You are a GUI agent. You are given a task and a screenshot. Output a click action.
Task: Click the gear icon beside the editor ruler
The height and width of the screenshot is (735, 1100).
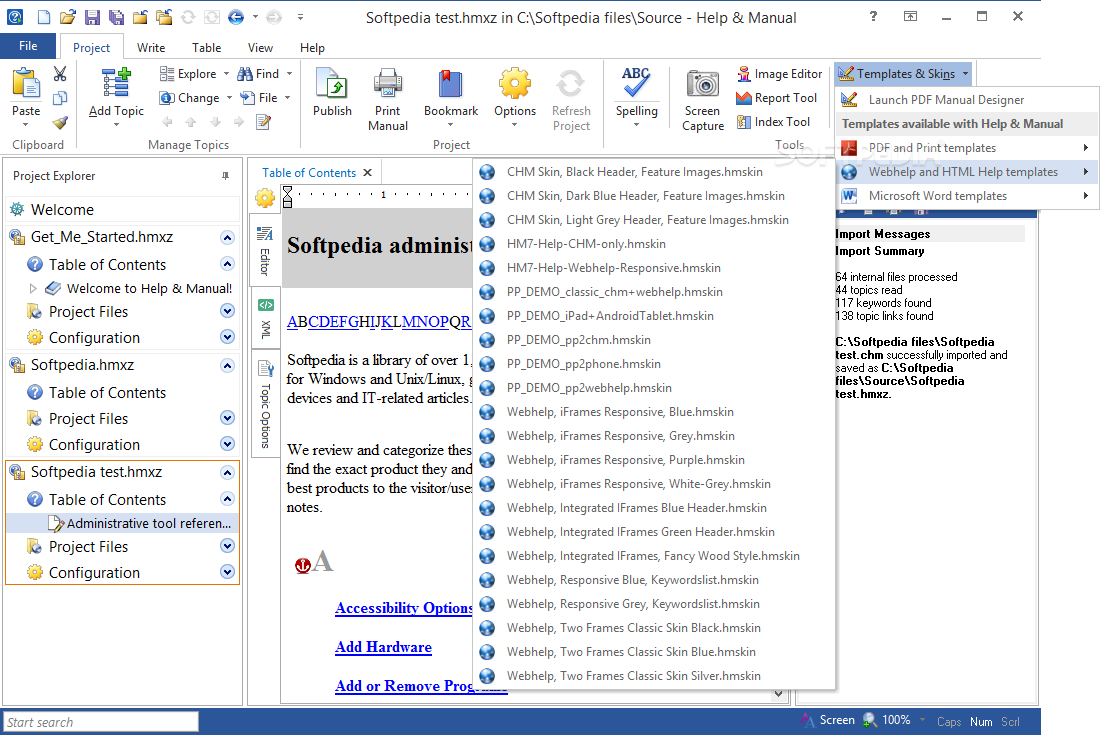click(264, 198)
